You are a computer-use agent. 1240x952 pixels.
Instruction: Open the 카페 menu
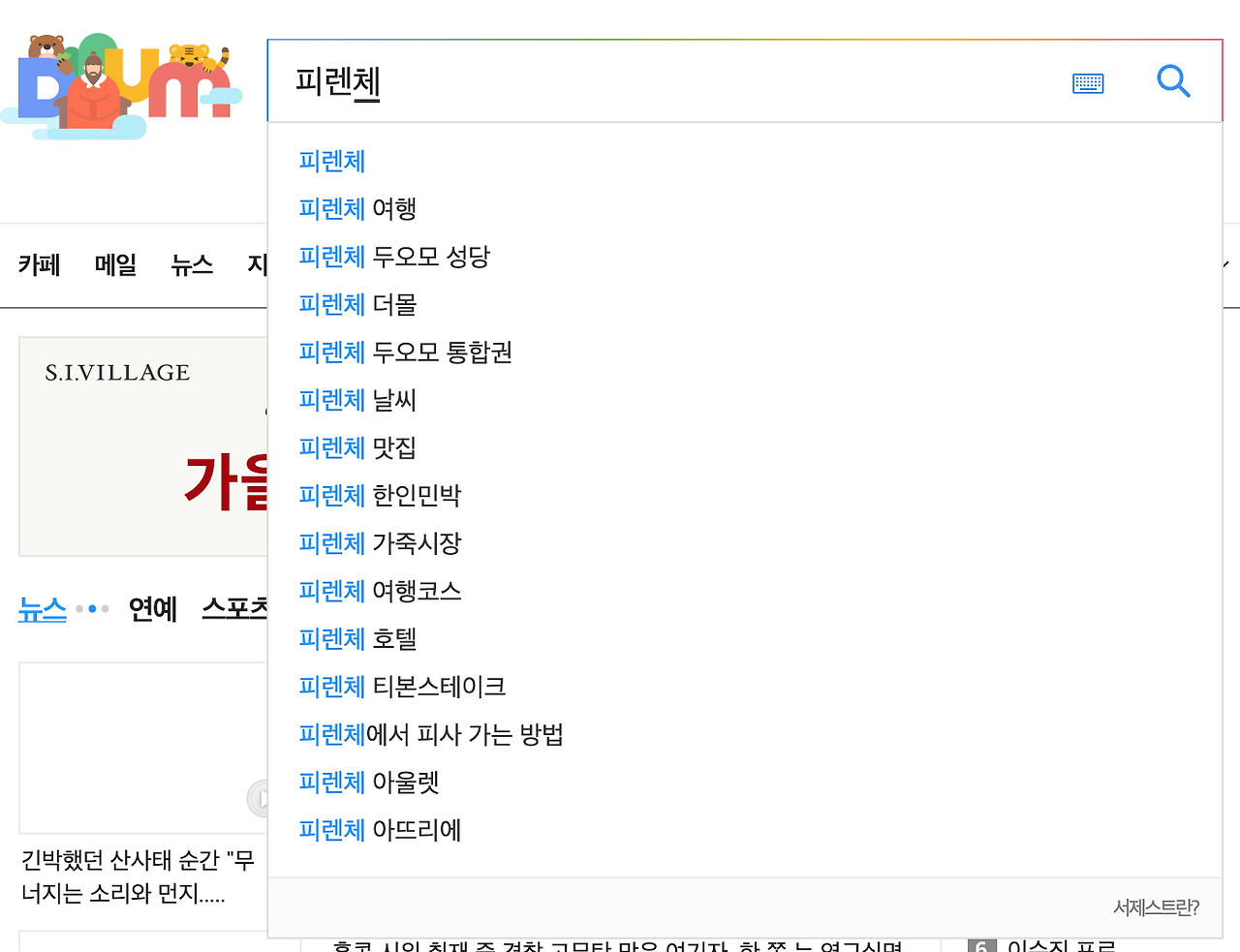(39, 265)
